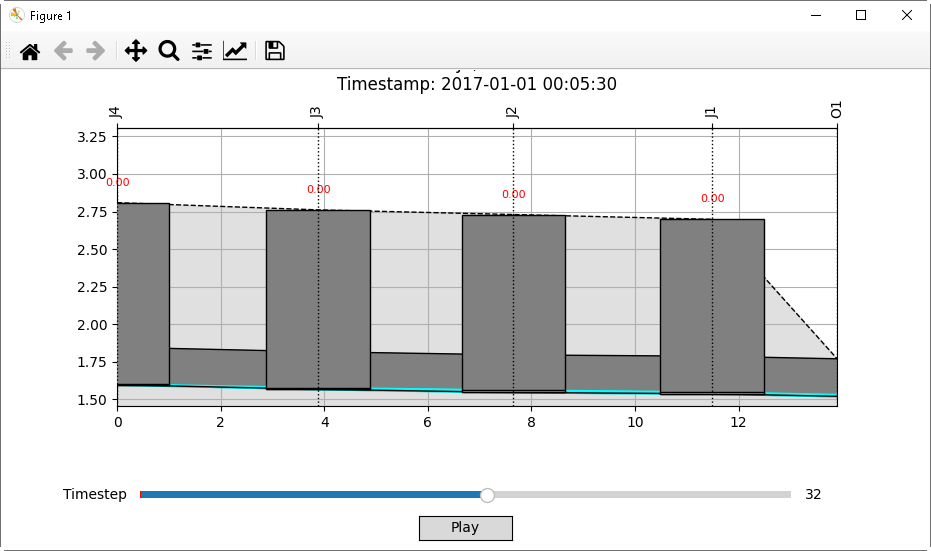
Task: Go forward to the next view
Action: click(96, 51)
